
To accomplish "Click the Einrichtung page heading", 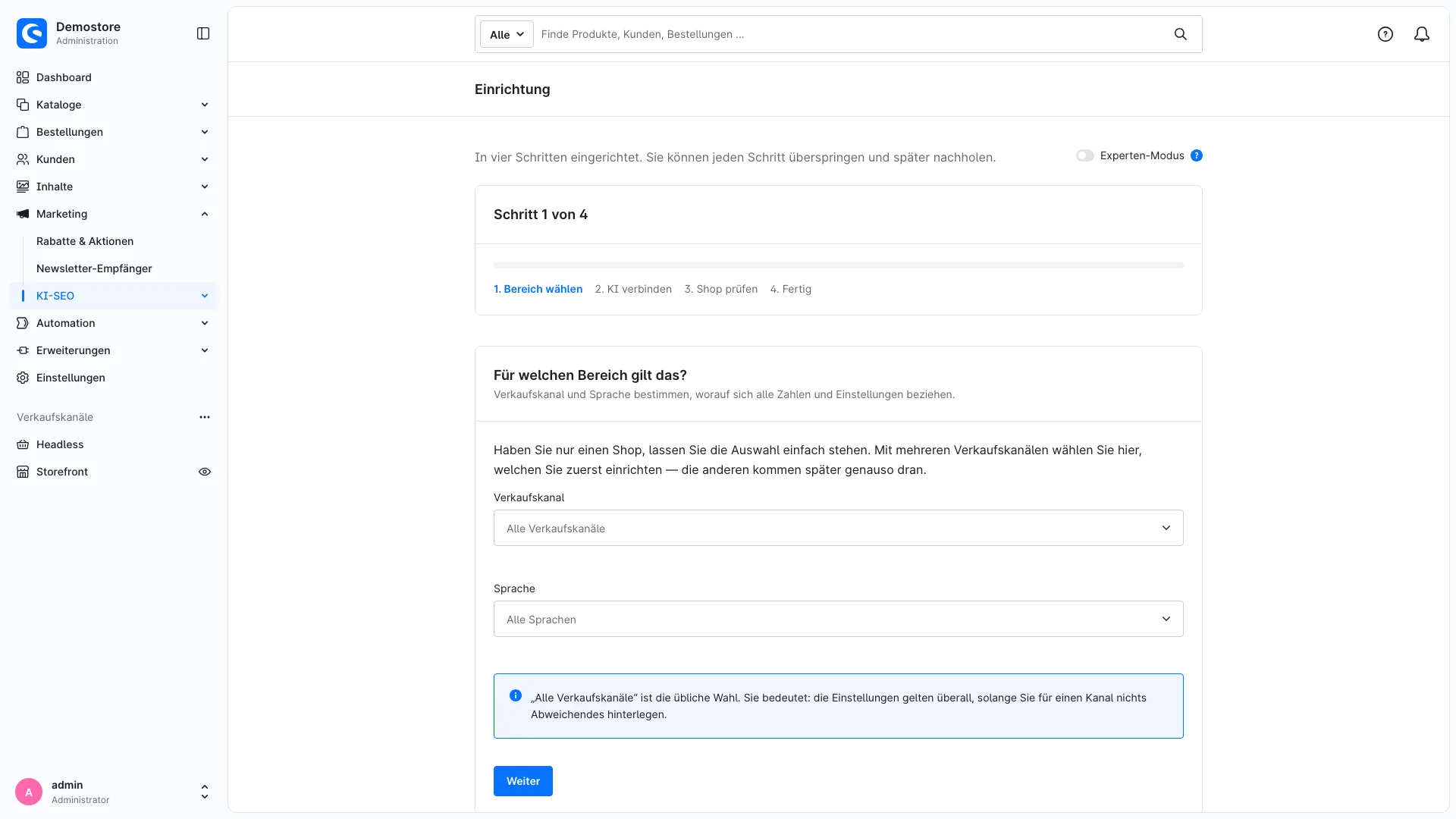I will (513, 89).
